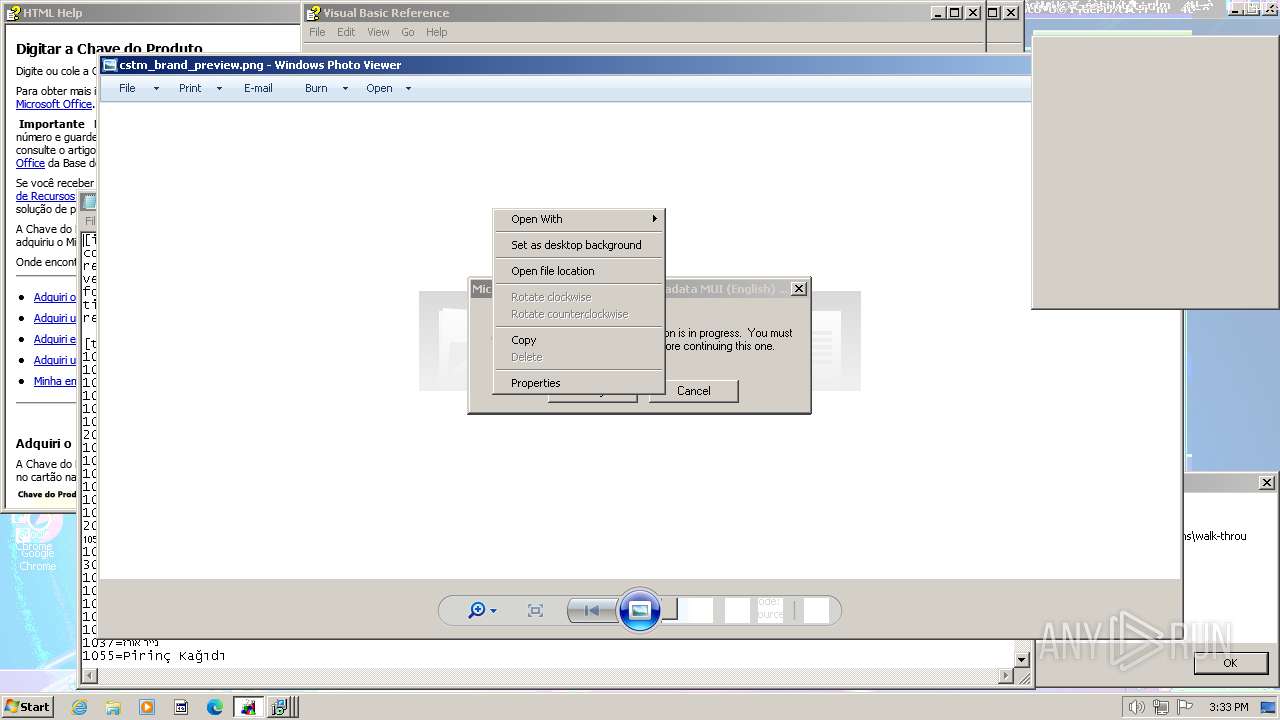
Task: Open the taskbar icon between Media Player and Edge
Action: point(181,707)
